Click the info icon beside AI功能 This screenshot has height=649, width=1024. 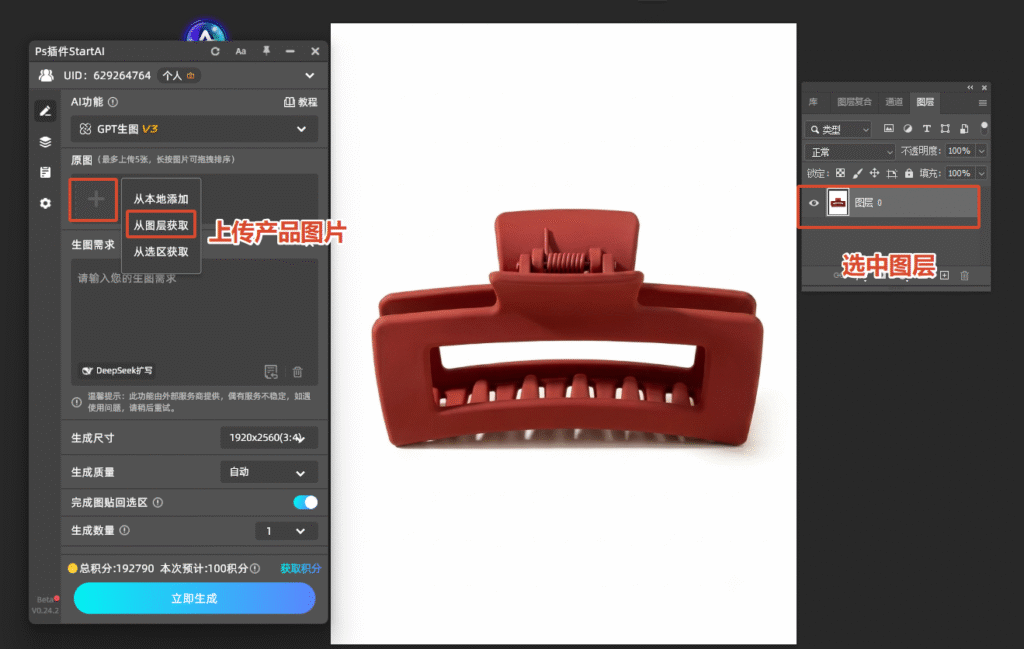(113, 102)
